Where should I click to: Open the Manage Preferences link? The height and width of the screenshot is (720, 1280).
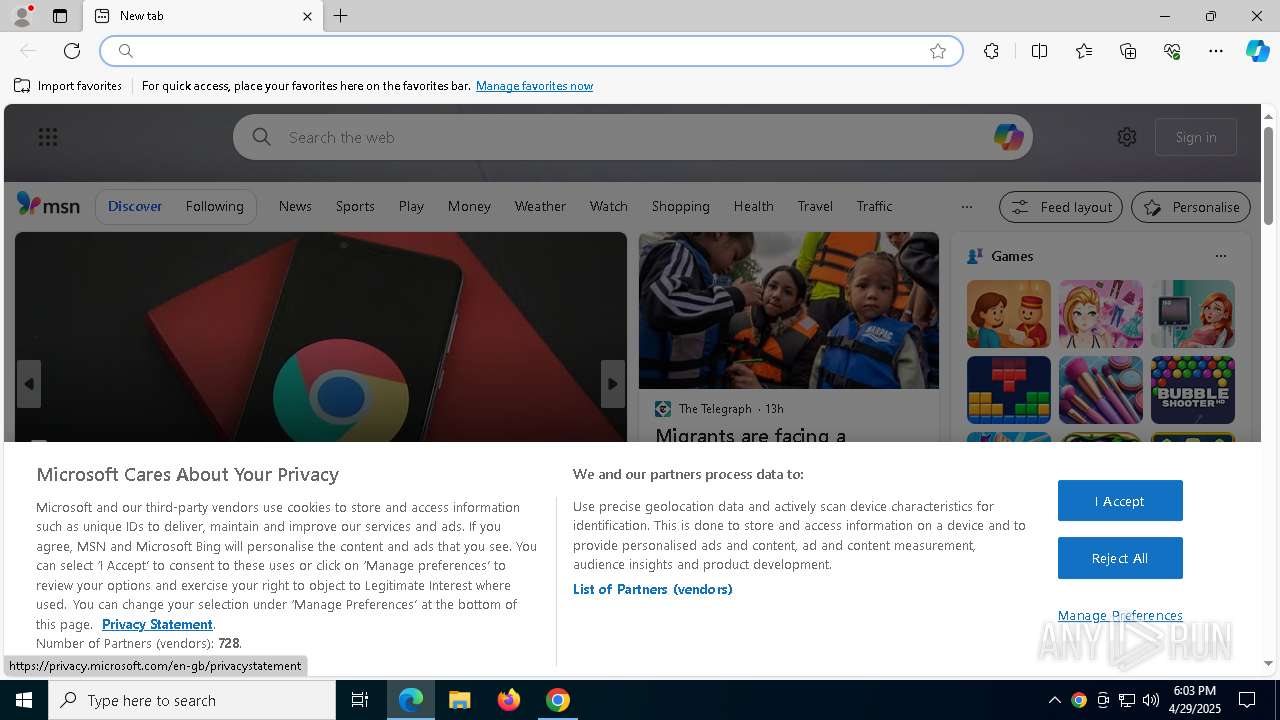click(x=1120, y=616)
